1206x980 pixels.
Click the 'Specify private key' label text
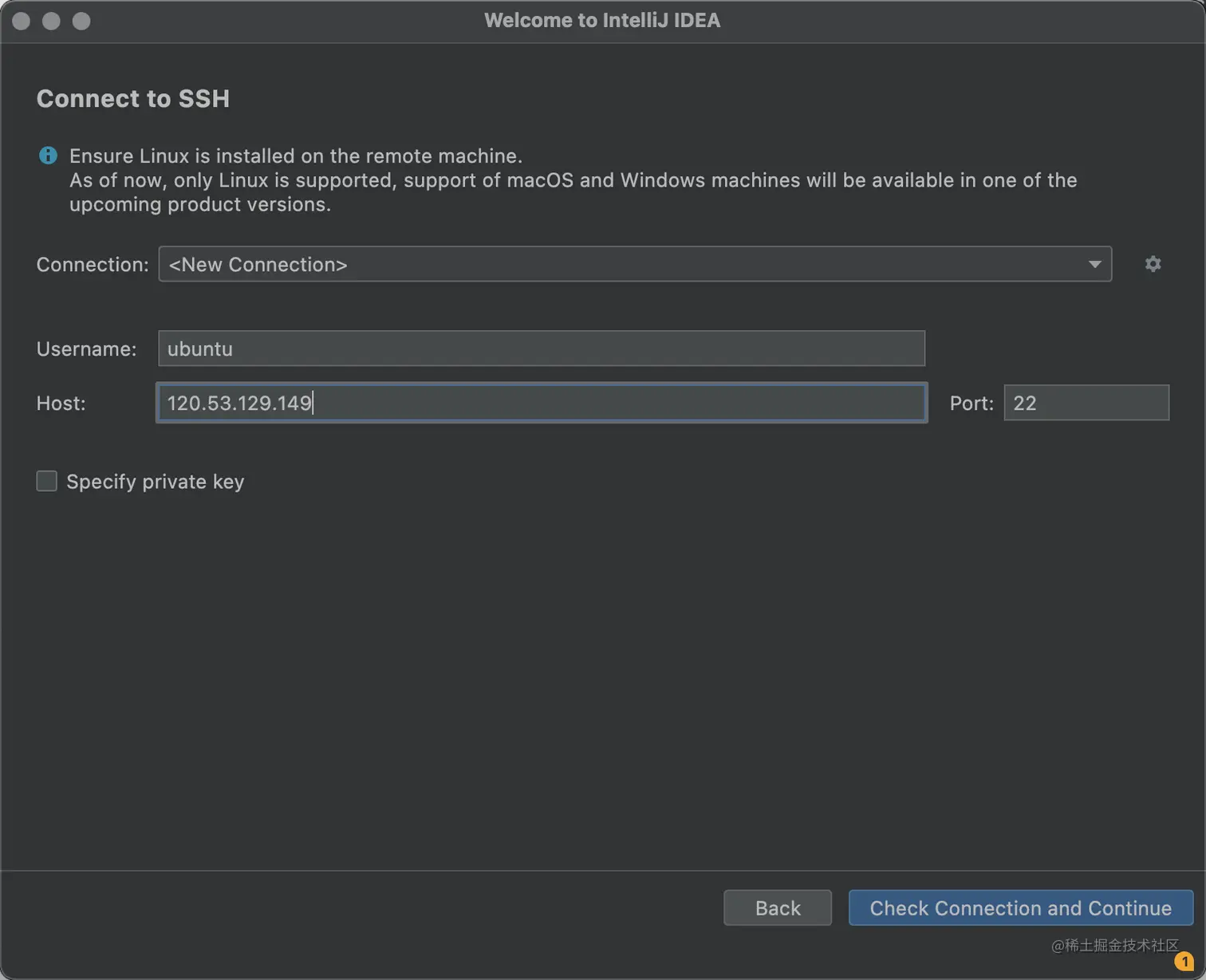pyautogui.click(x=156, y=482)
